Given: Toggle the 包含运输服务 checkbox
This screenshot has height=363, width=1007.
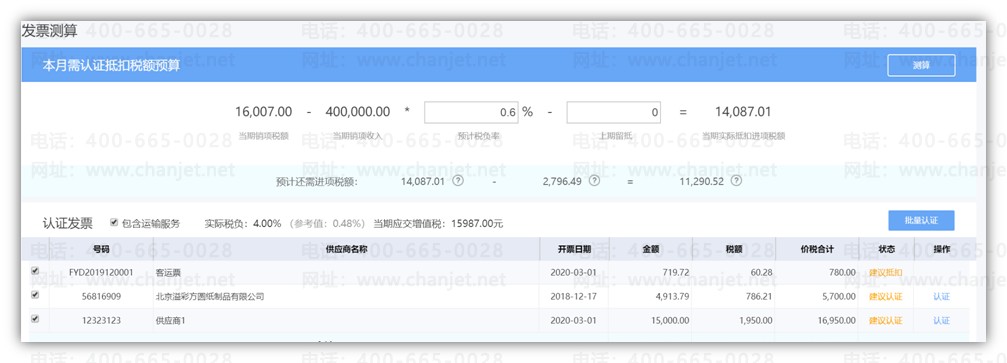Looking at the screenshot, I should point(114,222).
